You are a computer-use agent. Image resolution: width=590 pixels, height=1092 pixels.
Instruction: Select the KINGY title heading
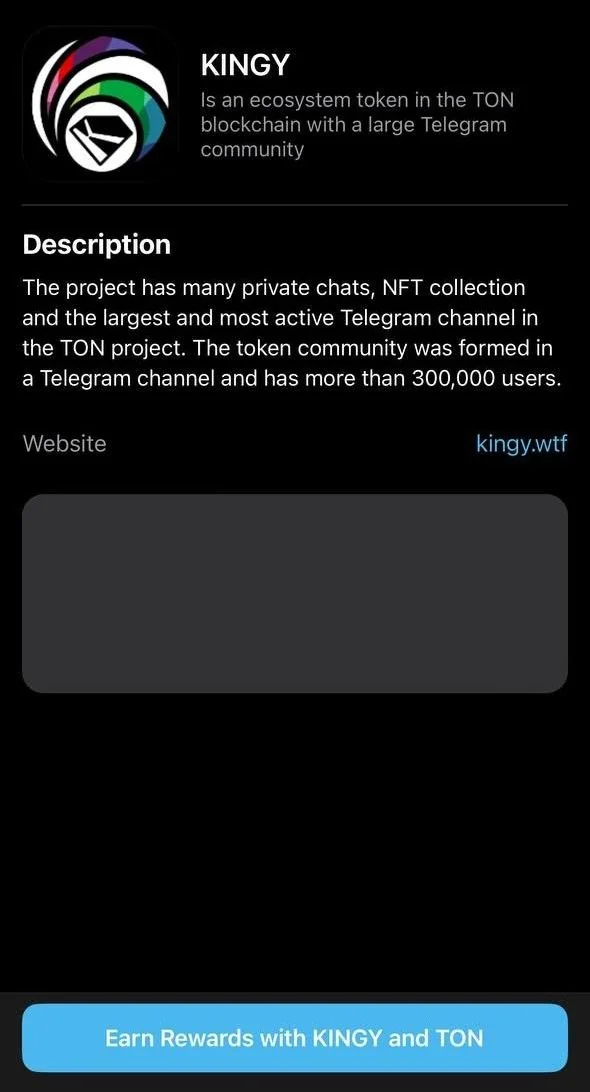pyautogui.click(x=244, y=66)
